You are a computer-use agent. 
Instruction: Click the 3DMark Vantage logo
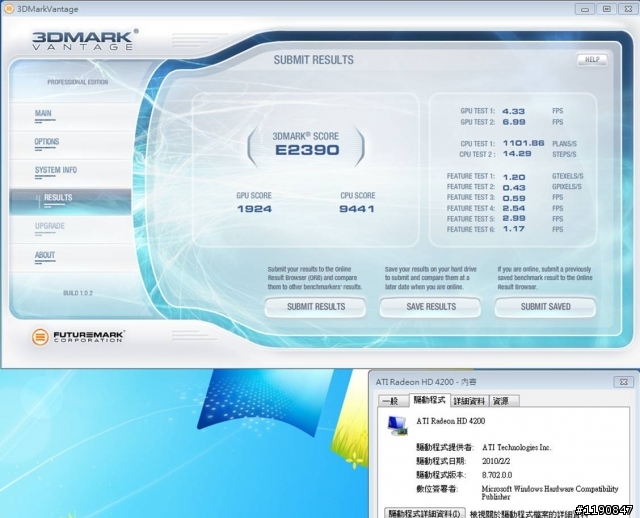85,40
